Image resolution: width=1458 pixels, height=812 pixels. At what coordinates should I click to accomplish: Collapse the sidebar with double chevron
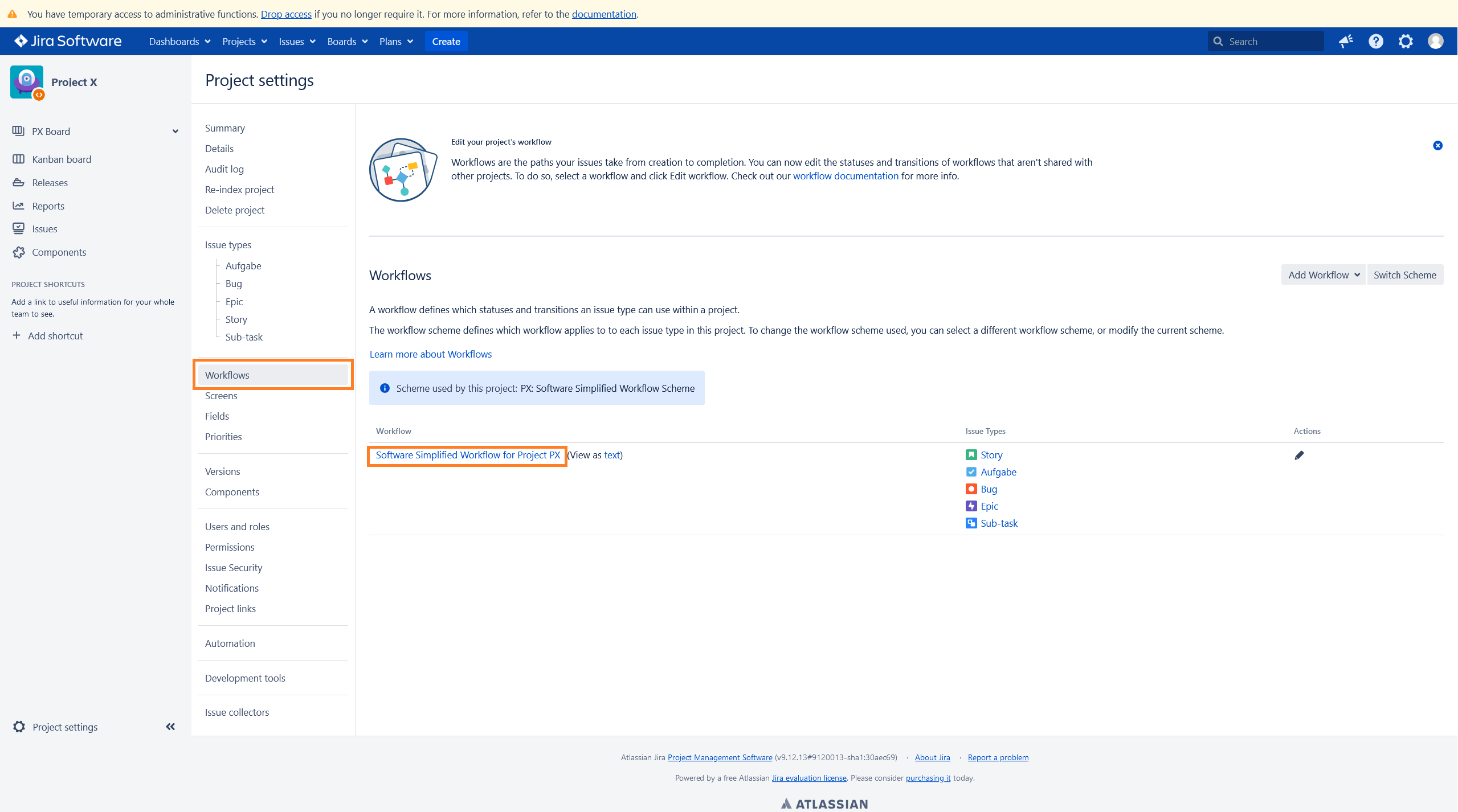[x=170, y=727]
